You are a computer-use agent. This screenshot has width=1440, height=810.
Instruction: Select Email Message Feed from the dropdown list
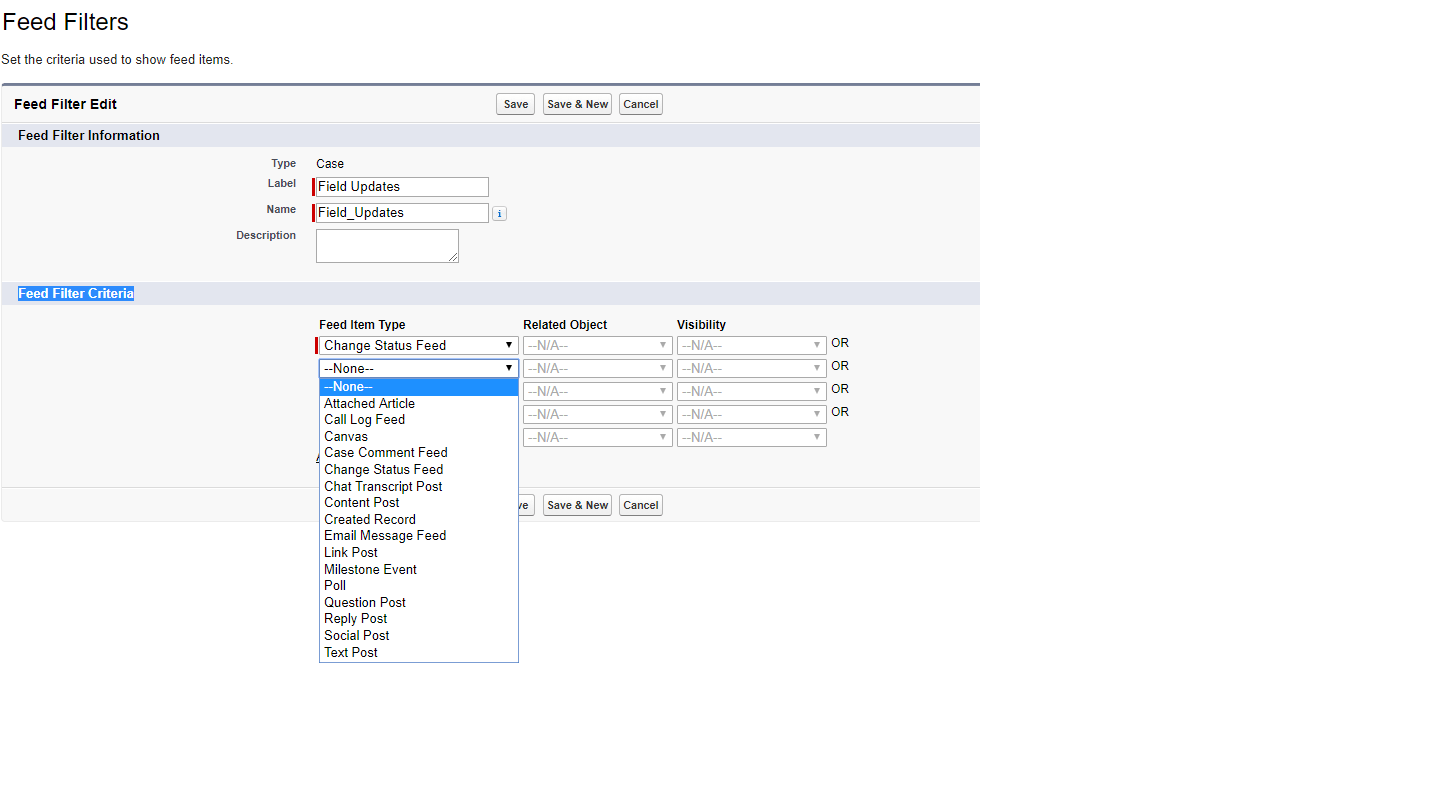[385, 535]
